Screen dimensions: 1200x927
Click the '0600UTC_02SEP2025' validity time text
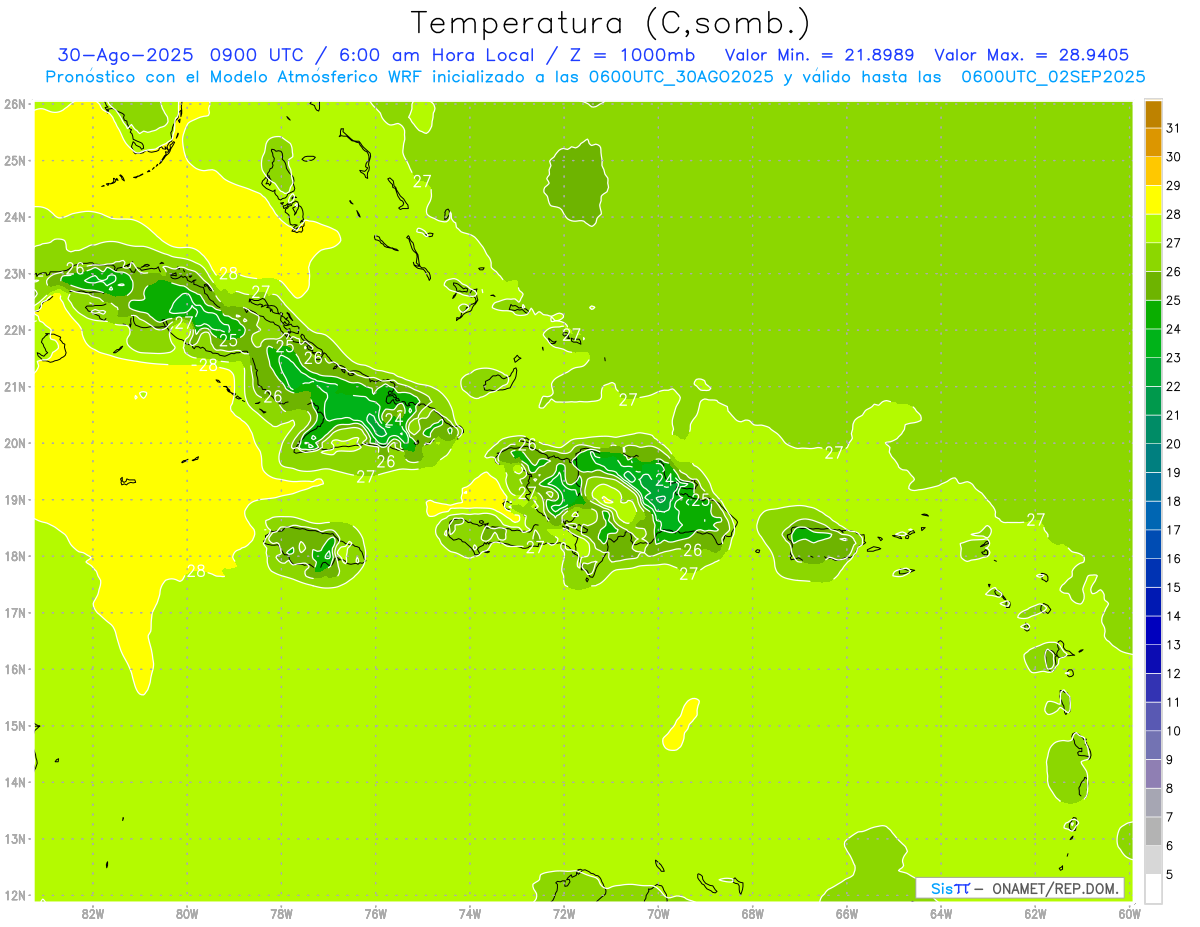coord(1052,77)
